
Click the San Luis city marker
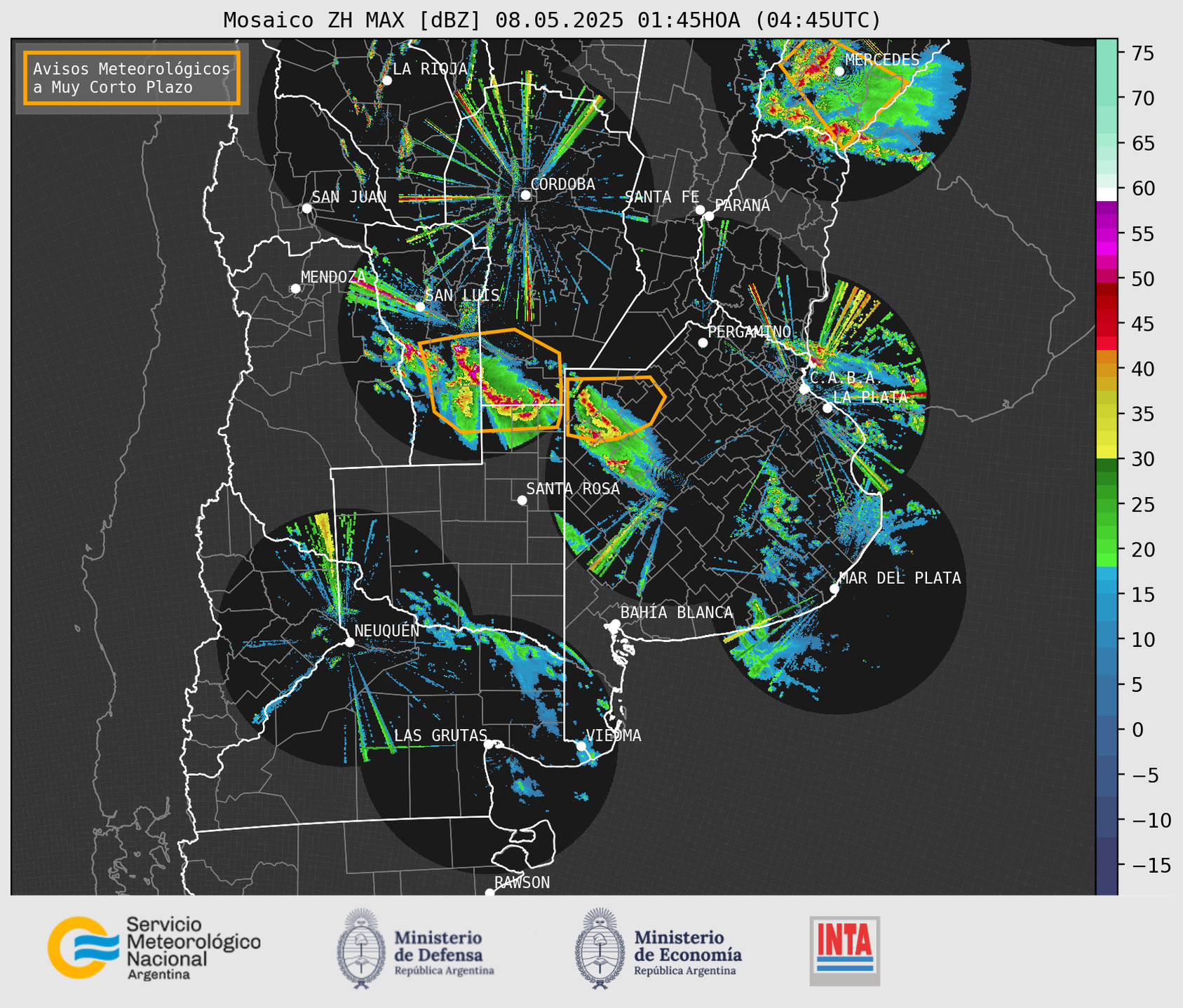point(420,307)
